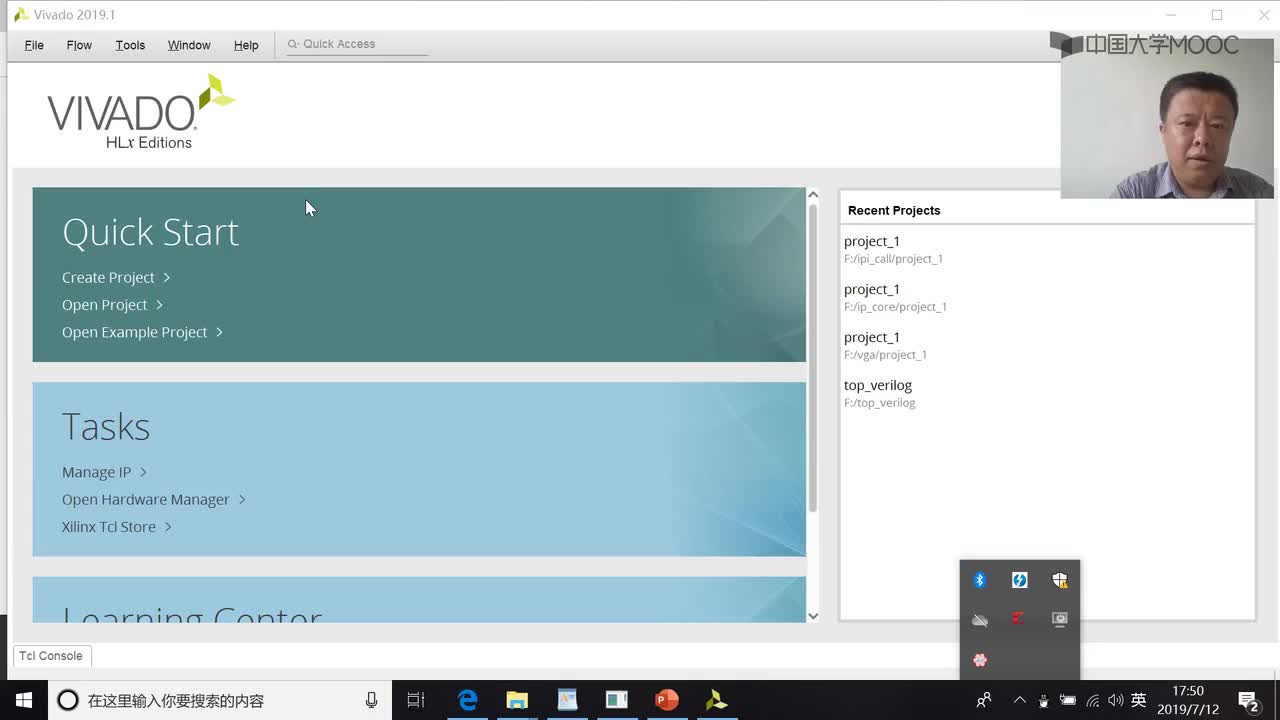Click the chevron next to Open Hardware Manager
This screenshot has width=1280, height=720.
(242, 499)
